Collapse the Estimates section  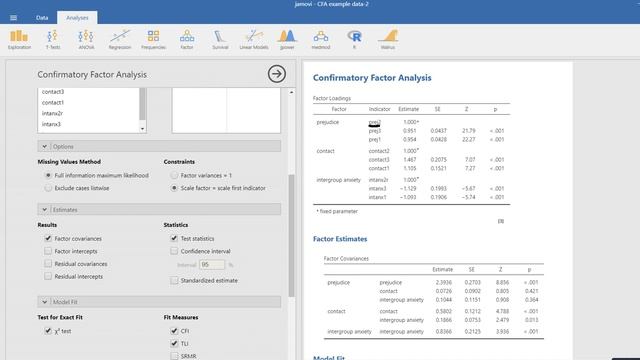coord(159,209)
